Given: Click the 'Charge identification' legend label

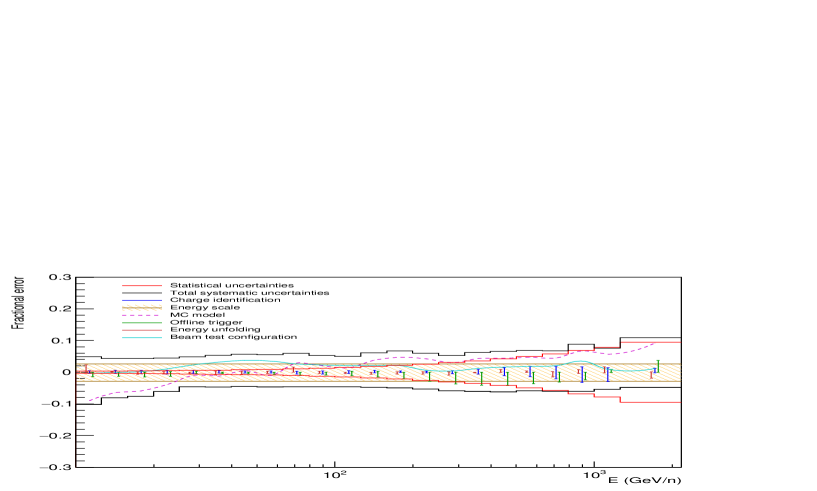Looking at the screenshot, I should [225, 300].
